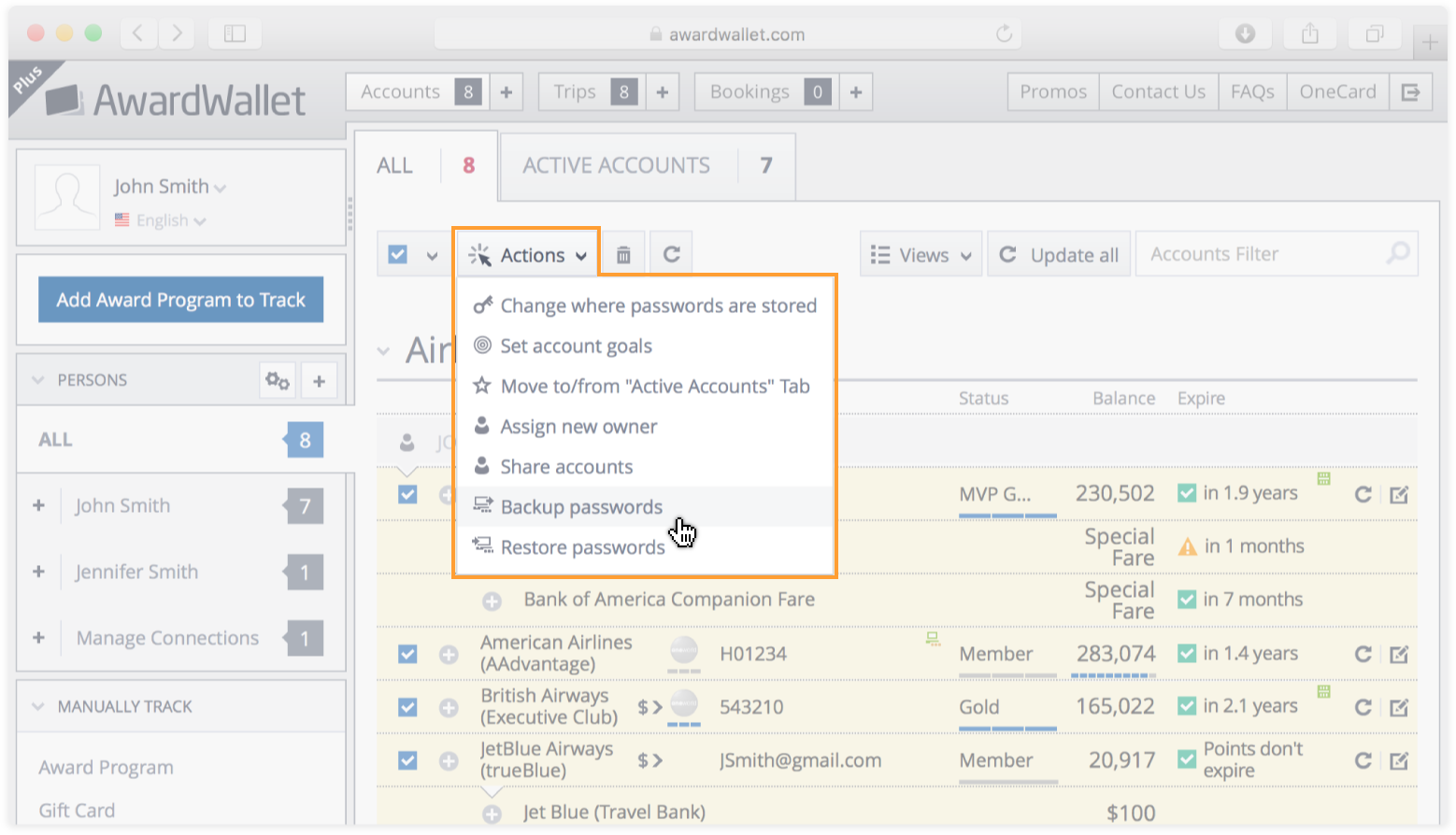Click the awardwallet.com address bar

pyautogui.click(x=727, y=35)
